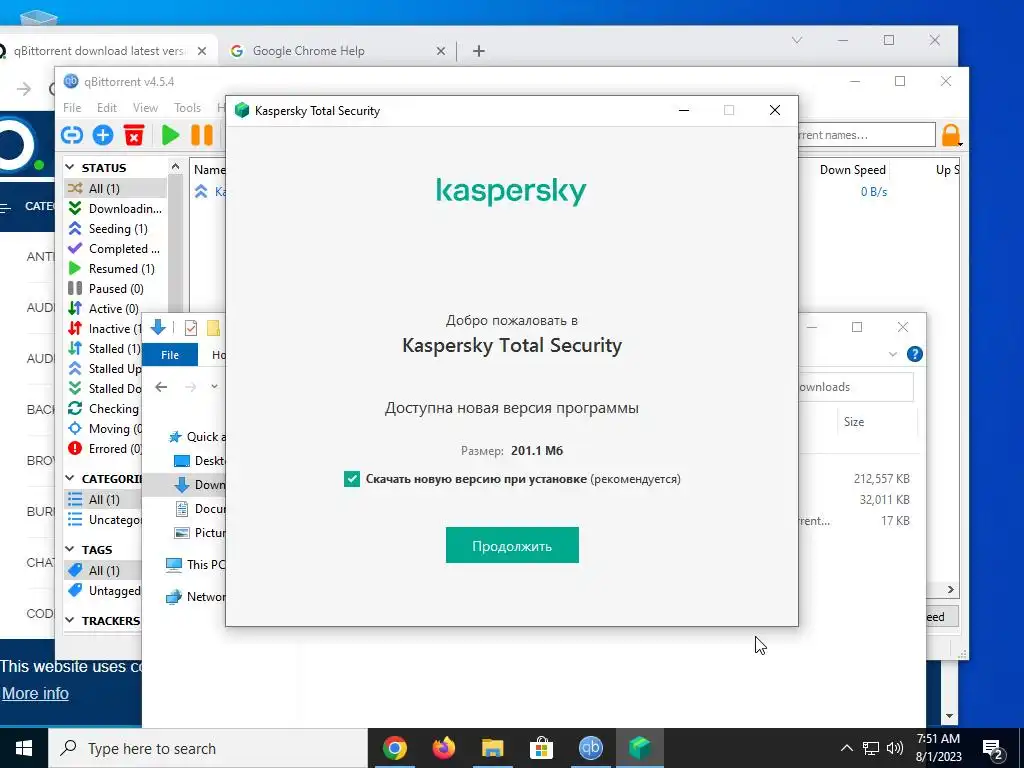Expand the ribbon chevron in File Explorer
Screen dimensions: 1024x768
click(x=893, y=354)
